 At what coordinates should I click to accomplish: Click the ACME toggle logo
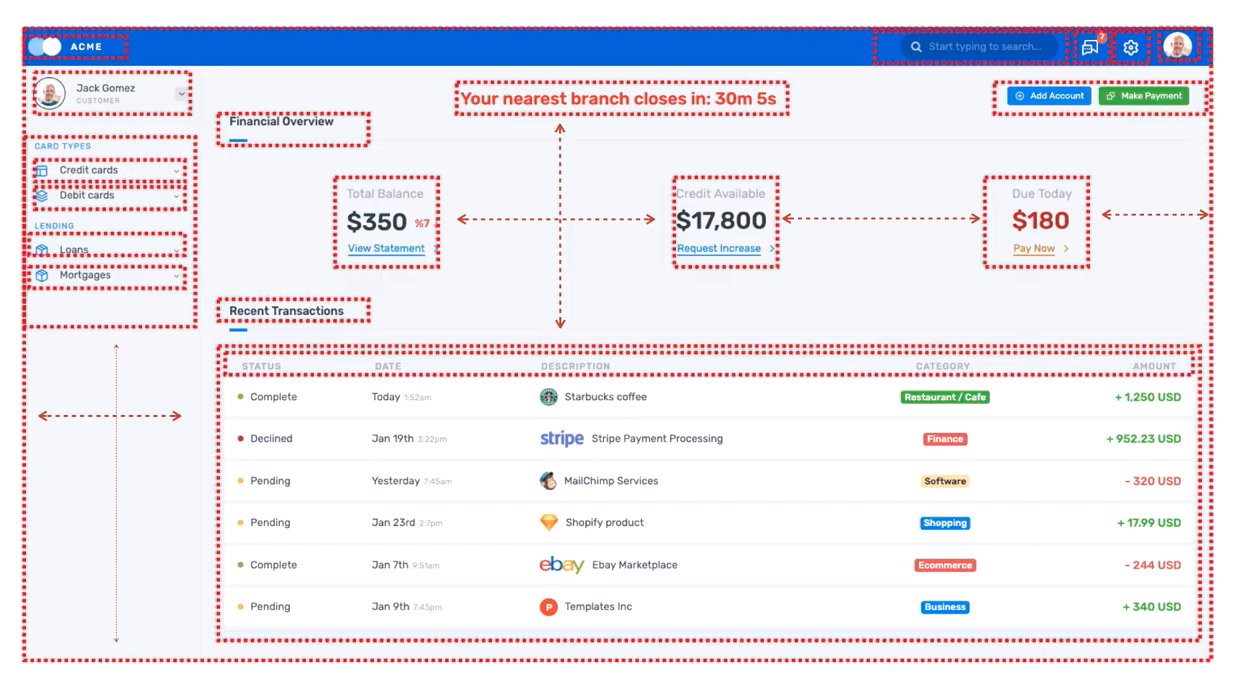pos(45,47)
